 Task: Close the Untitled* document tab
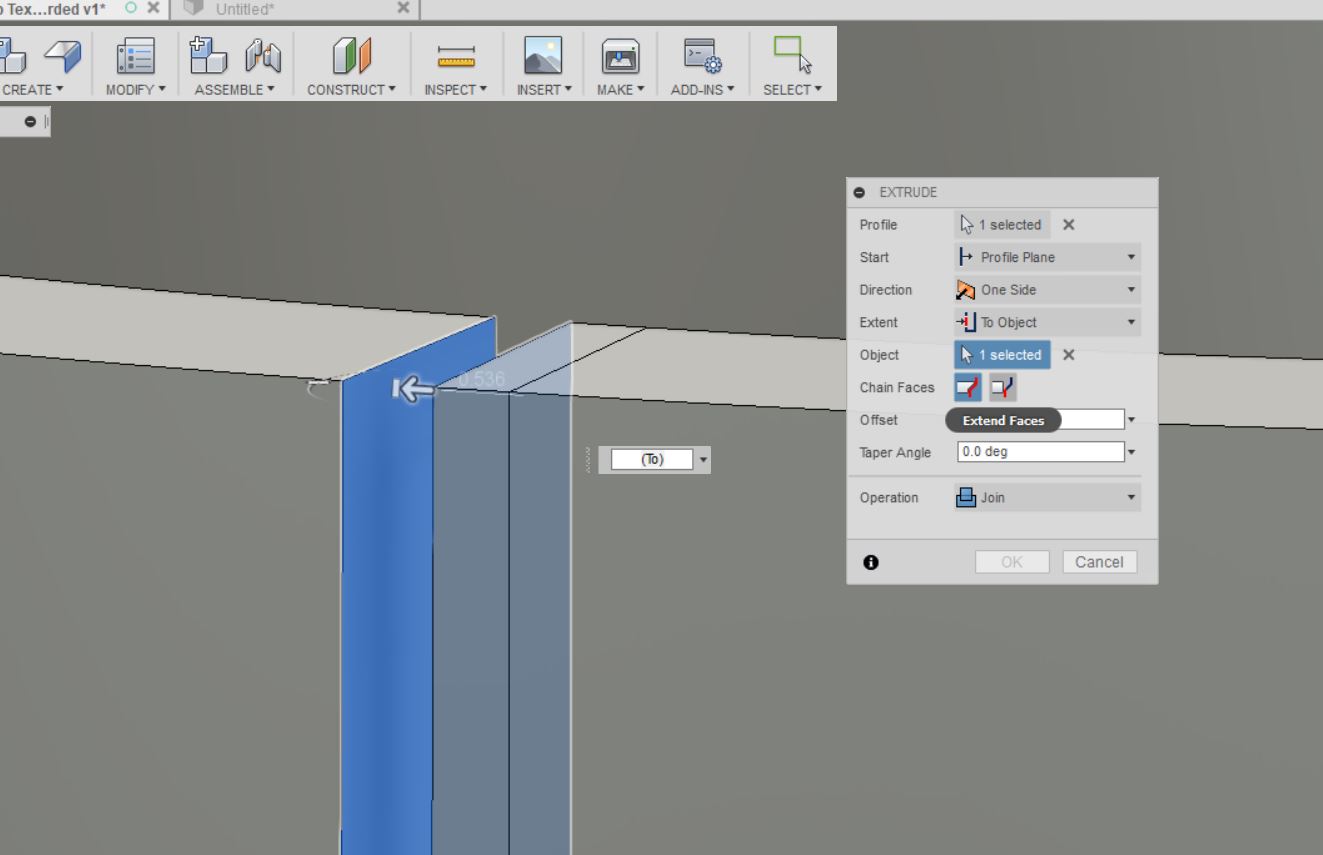[403, 8]
